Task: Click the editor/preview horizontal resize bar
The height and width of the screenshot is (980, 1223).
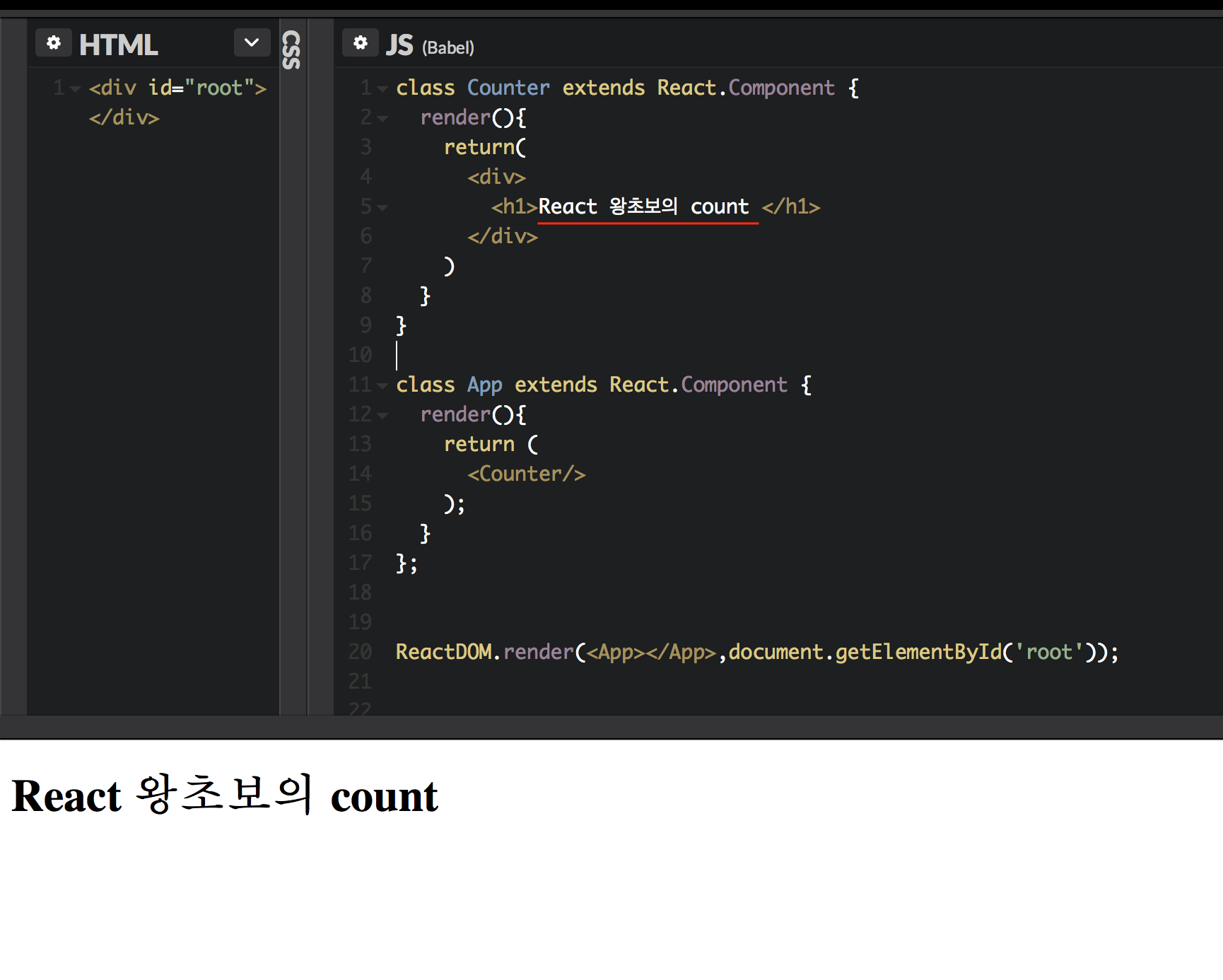Action: click(611, 727)
